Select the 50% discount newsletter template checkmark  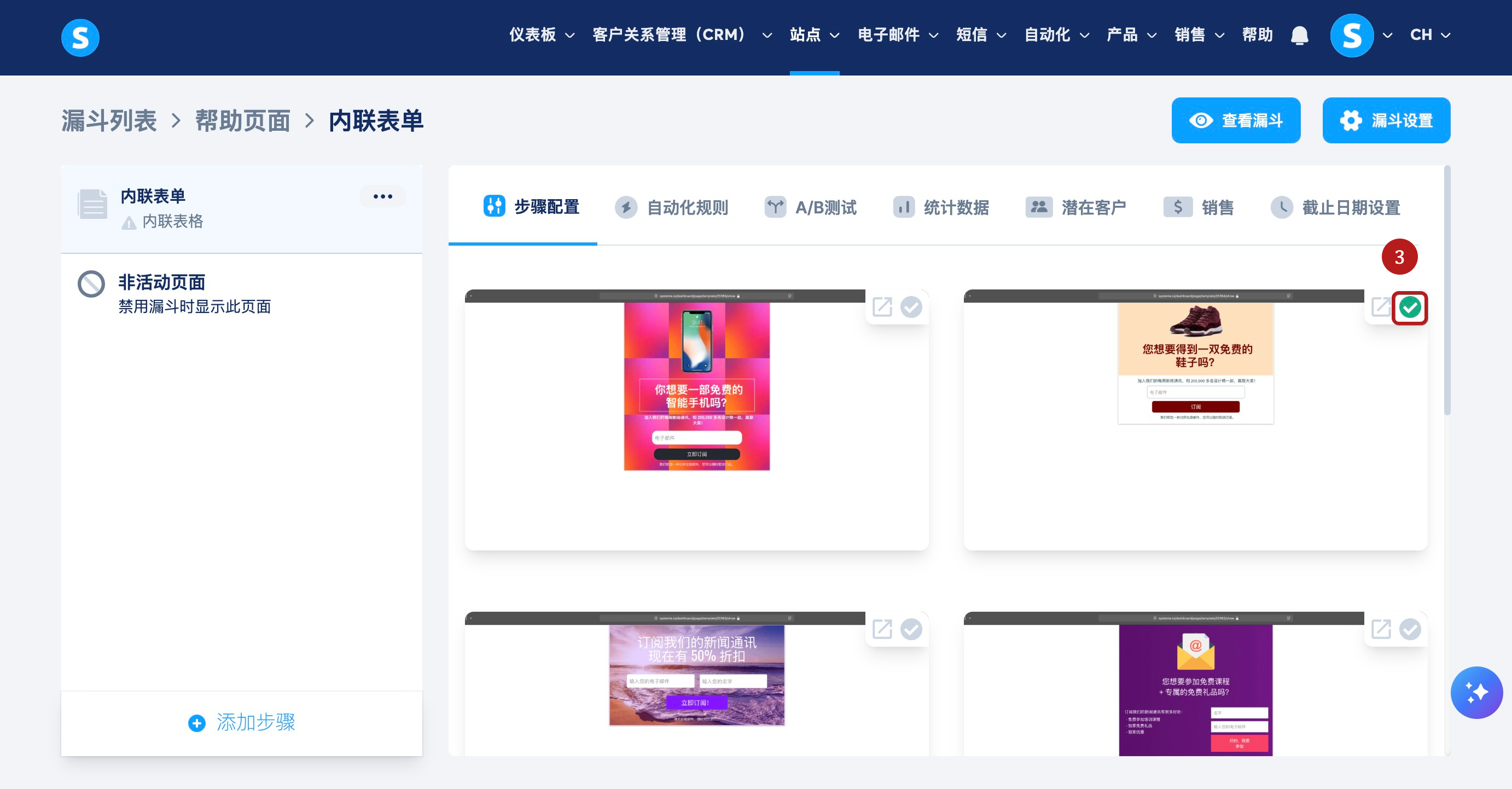tap(911, 629)
